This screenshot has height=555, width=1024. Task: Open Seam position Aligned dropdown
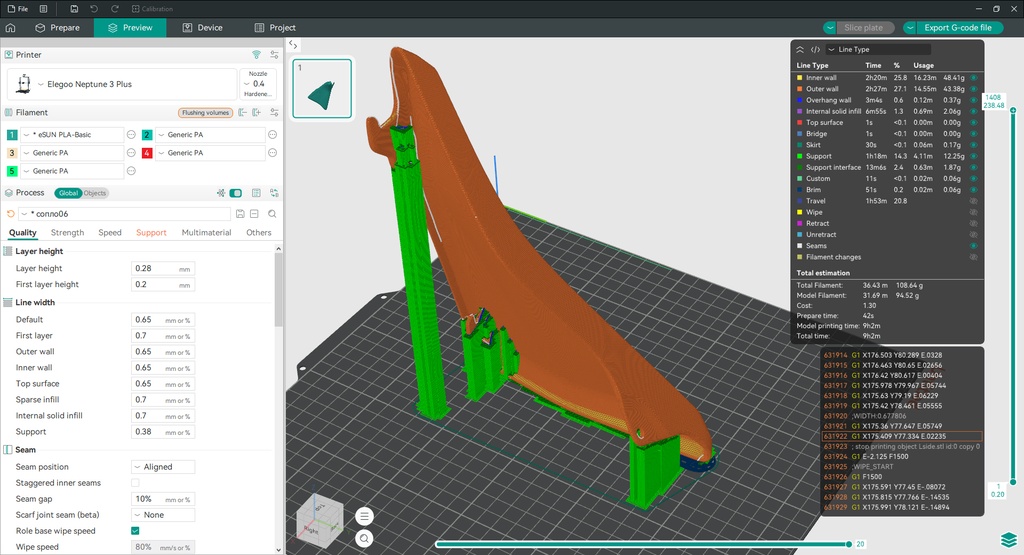[163, 467]
